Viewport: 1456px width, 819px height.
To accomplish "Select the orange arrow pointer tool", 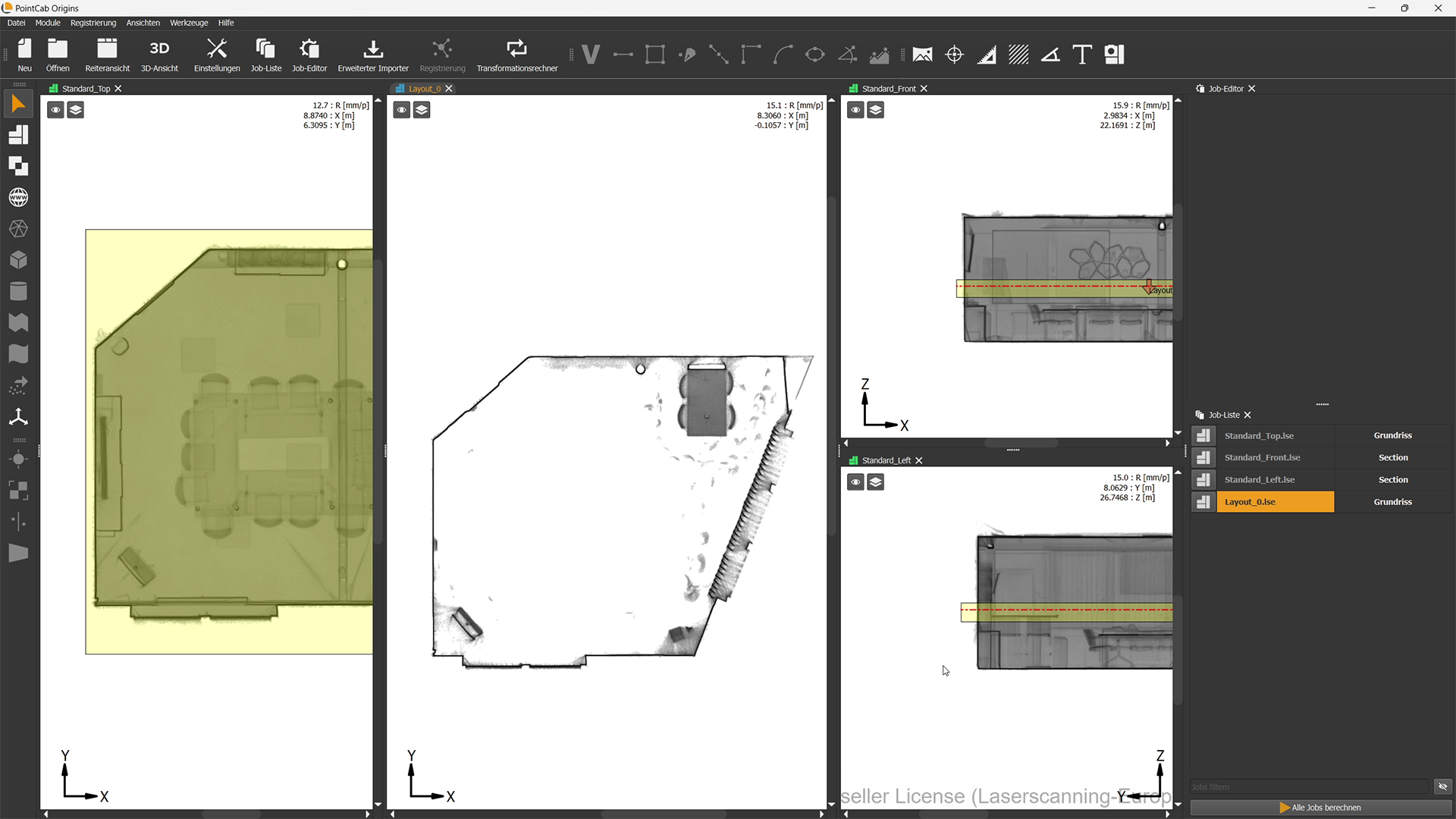I will pyautogui.click(x=18, y=104).
